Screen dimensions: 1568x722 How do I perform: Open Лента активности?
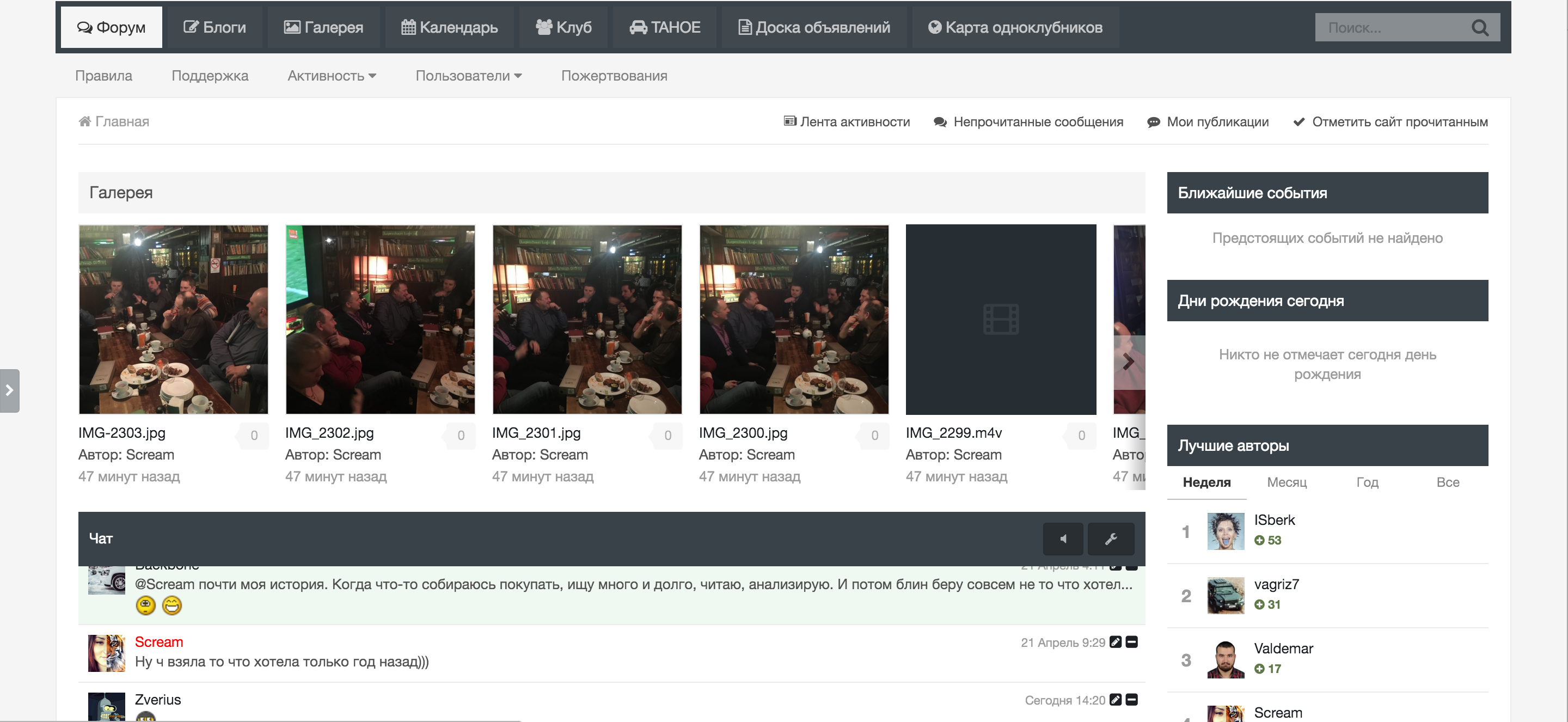click(847, 122)
